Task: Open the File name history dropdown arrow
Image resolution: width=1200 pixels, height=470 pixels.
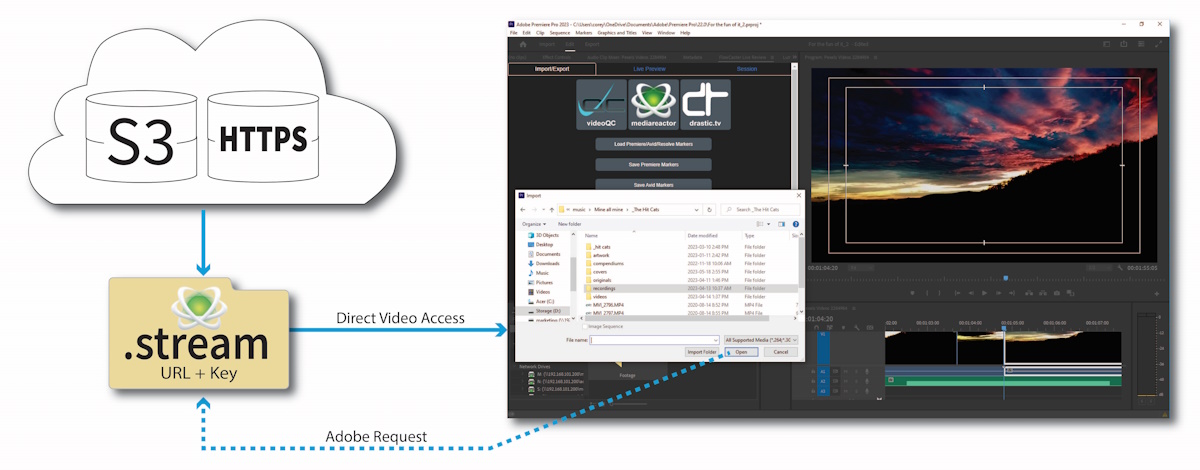Action: click(716, 340)
